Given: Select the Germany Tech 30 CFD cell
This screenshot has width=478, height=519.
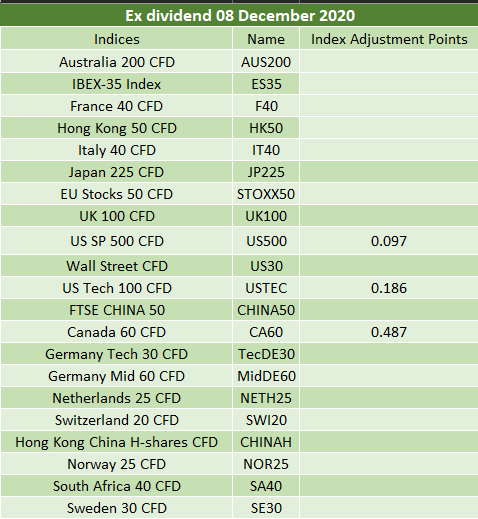Looking at the screenshot, I should (x=117, y=354).
